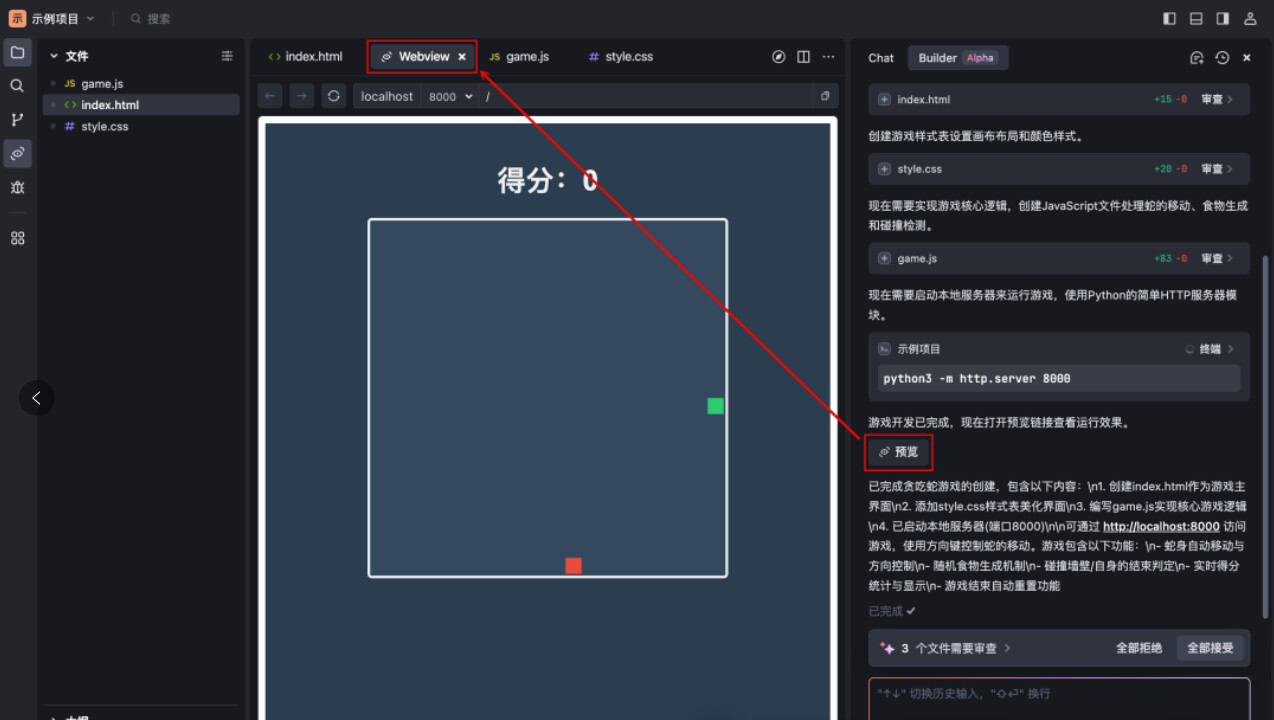Image resolution: width=1274 pixels, height=720 pixels.
Task: Open the user account icon
Action: [x=1250, y=18]
